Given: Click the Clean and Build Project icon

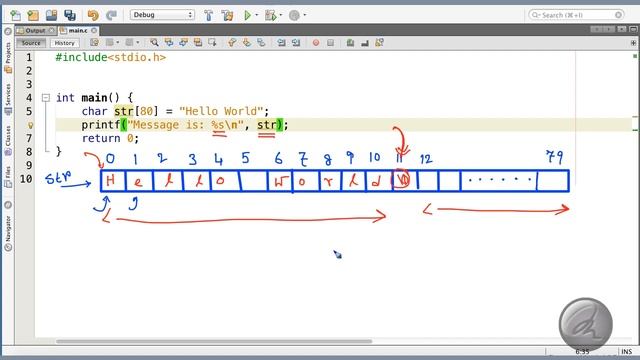Looking at the screenshot, I should 227,16.
